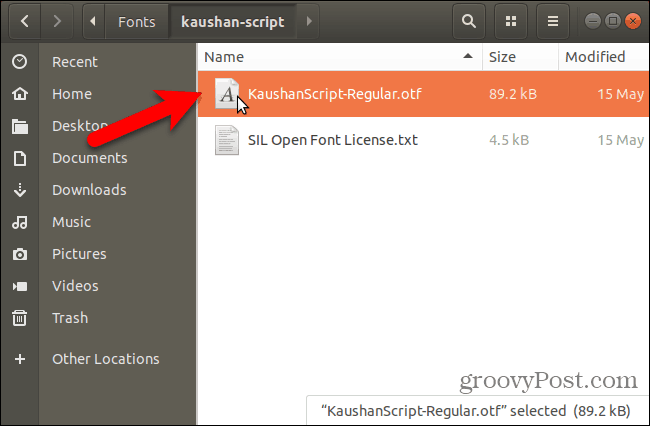Open Desktop in the sidebar
Viewport: 650px width, 426px height.
pyautogui.click(x=80, y=126)
